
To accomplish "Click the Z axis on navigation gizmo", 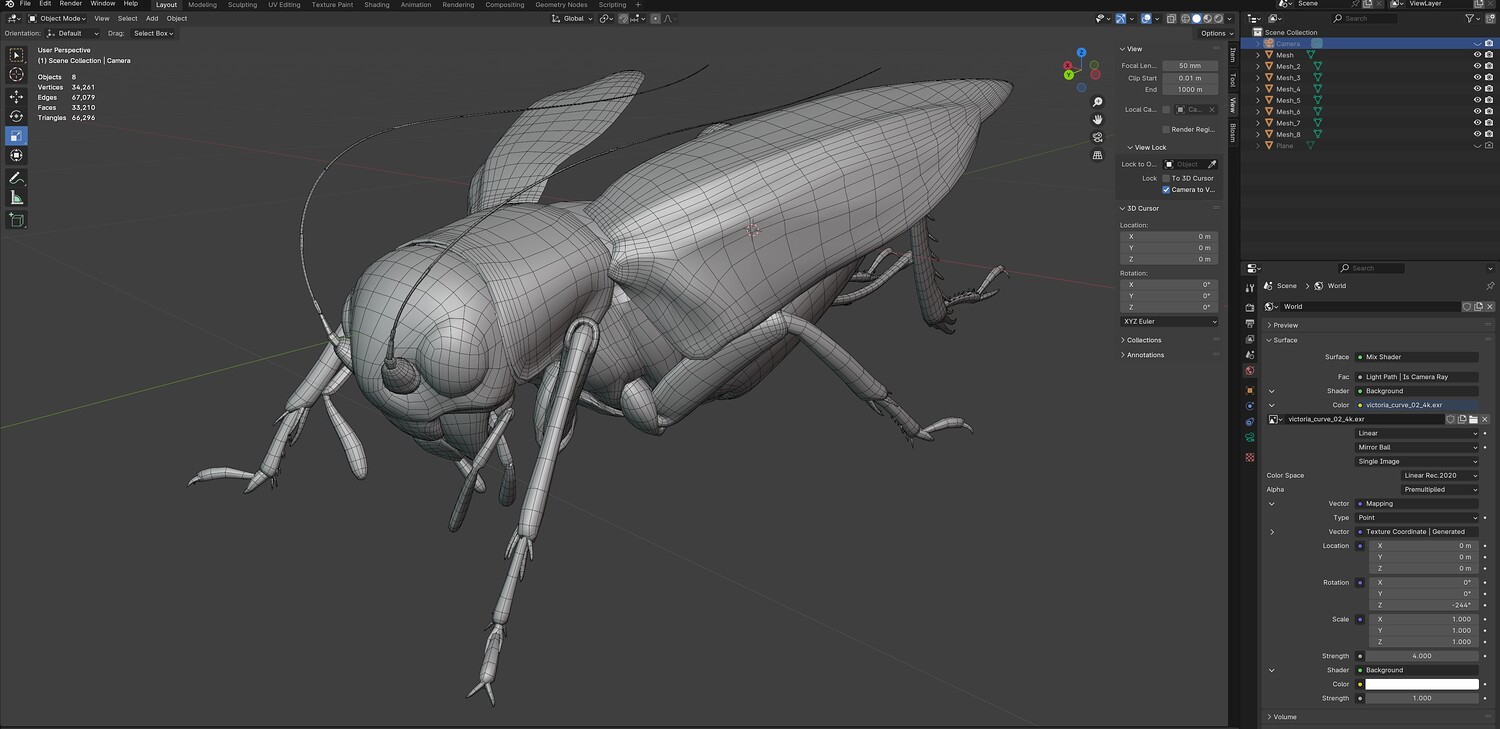I will point(1081,52).
